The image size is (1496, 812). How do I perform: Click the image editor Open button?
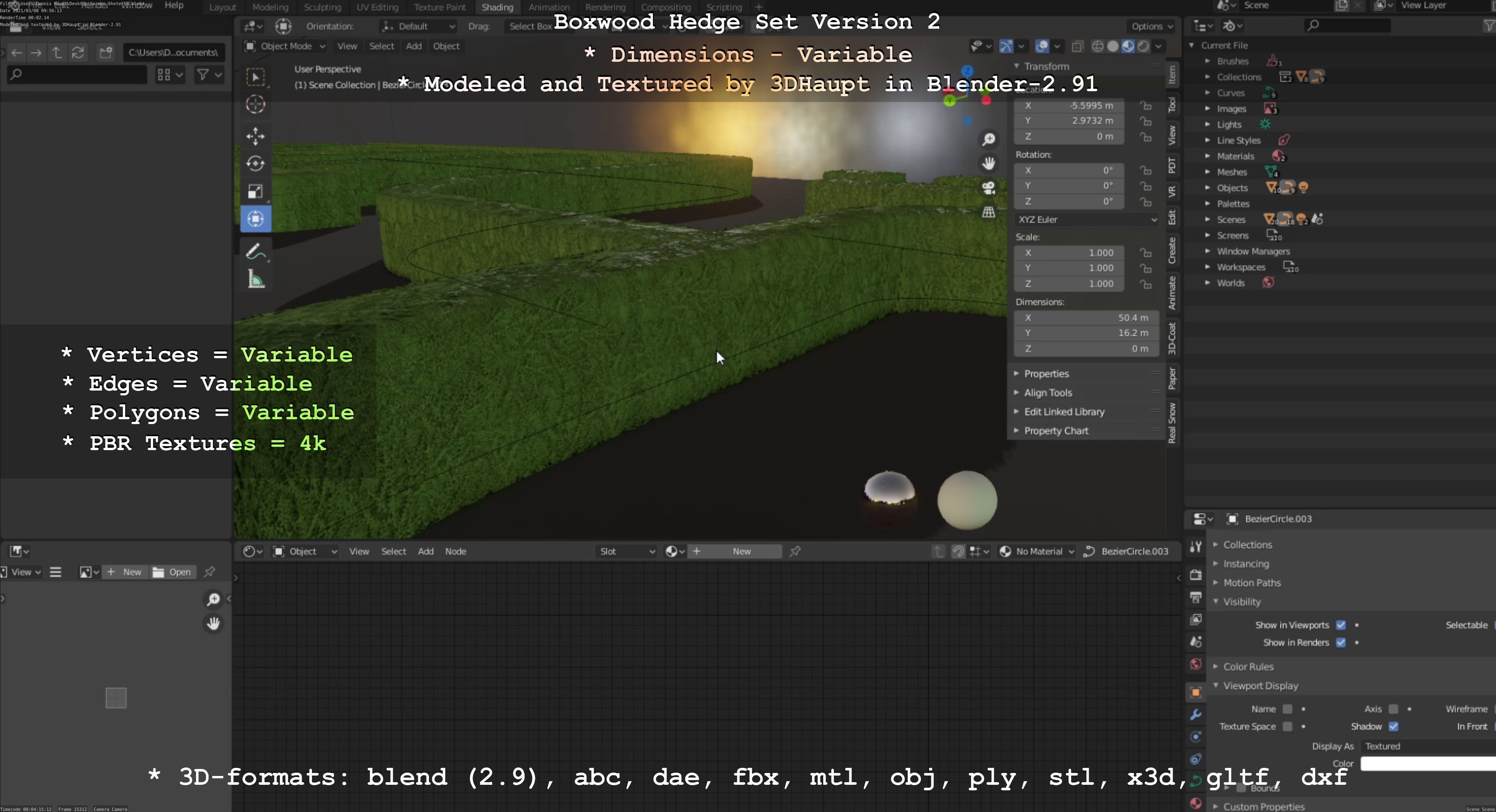173,572
